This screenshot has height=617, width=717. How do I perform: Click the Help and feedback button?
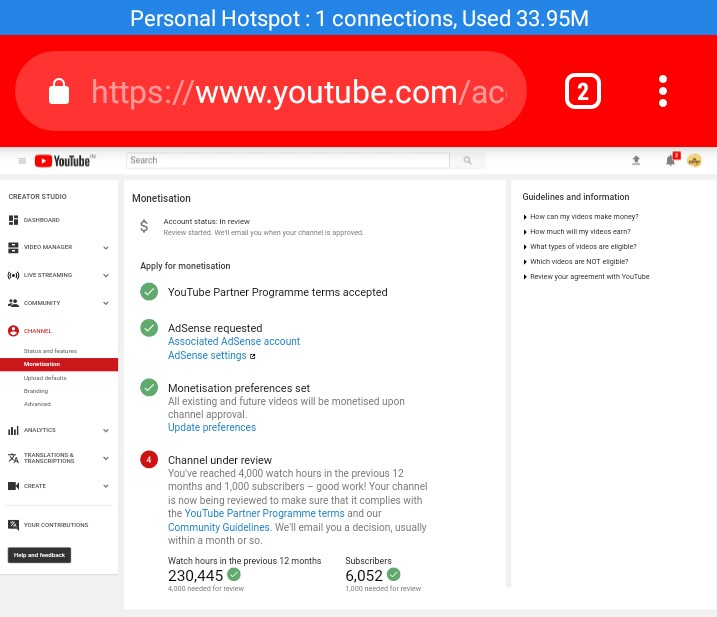tap(39, 555)
